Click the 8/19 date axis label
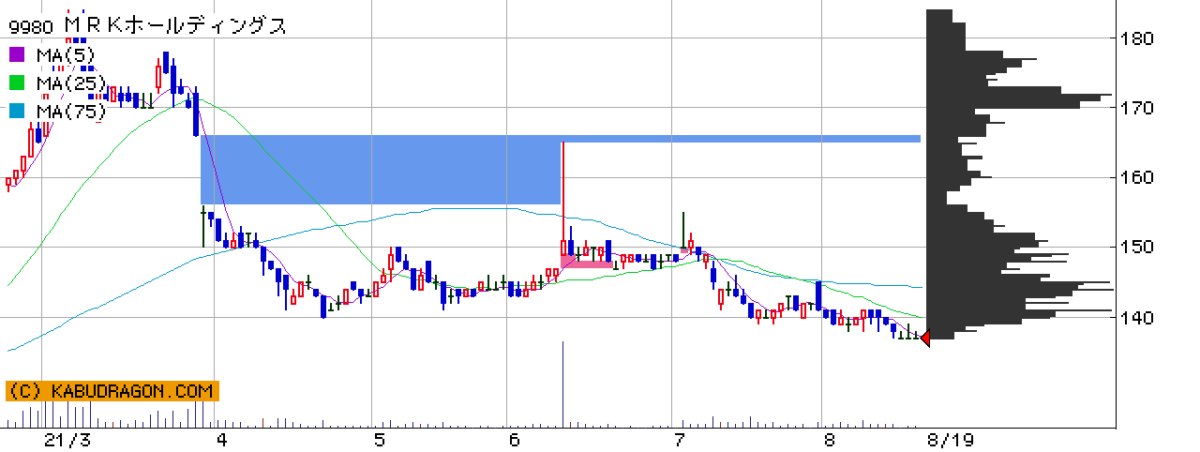 tap(951, 440)
